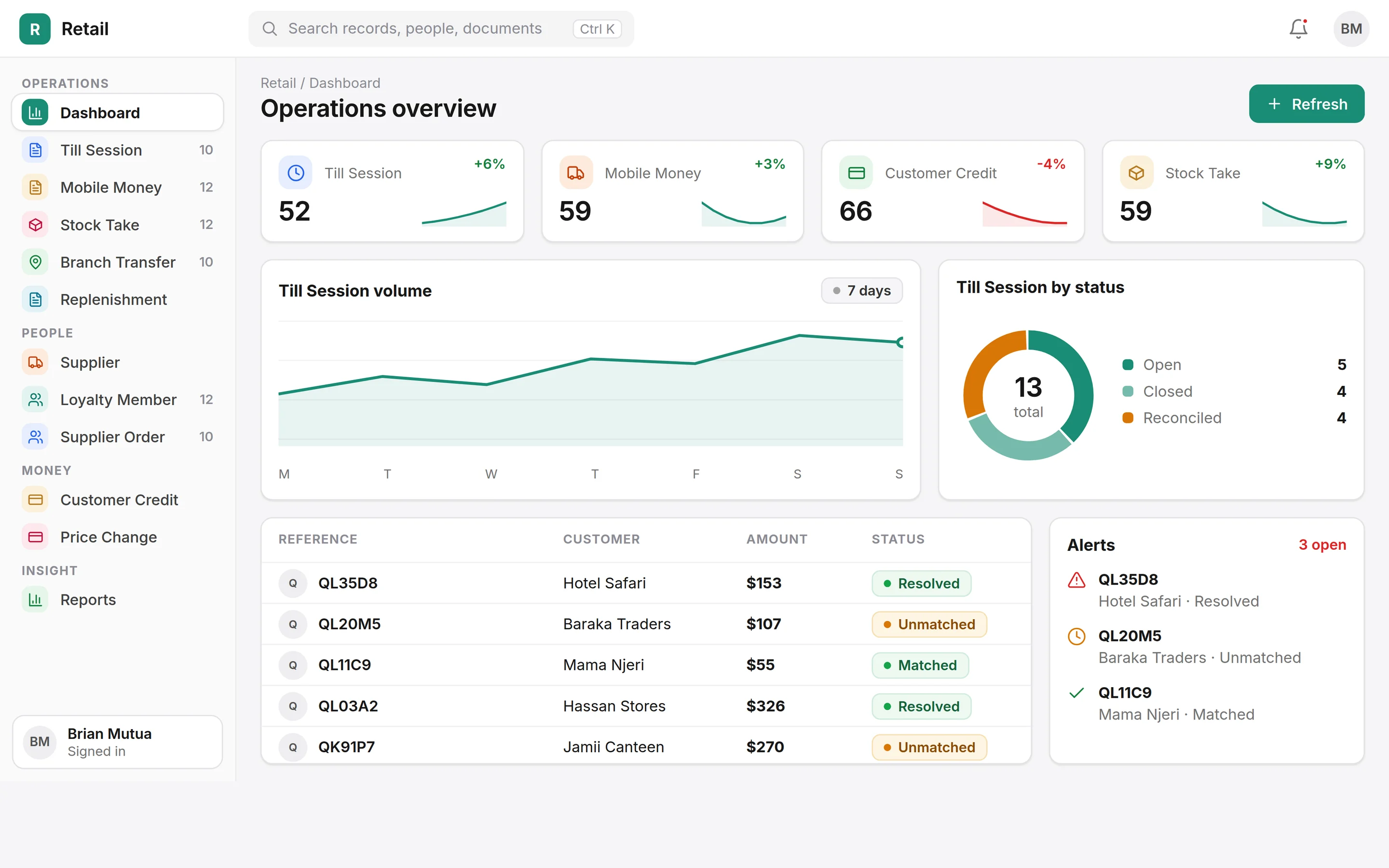Click the clock icon for QL20M5 alert
The width and height of the screenshot is (1389, 868).
point(1076,636)
